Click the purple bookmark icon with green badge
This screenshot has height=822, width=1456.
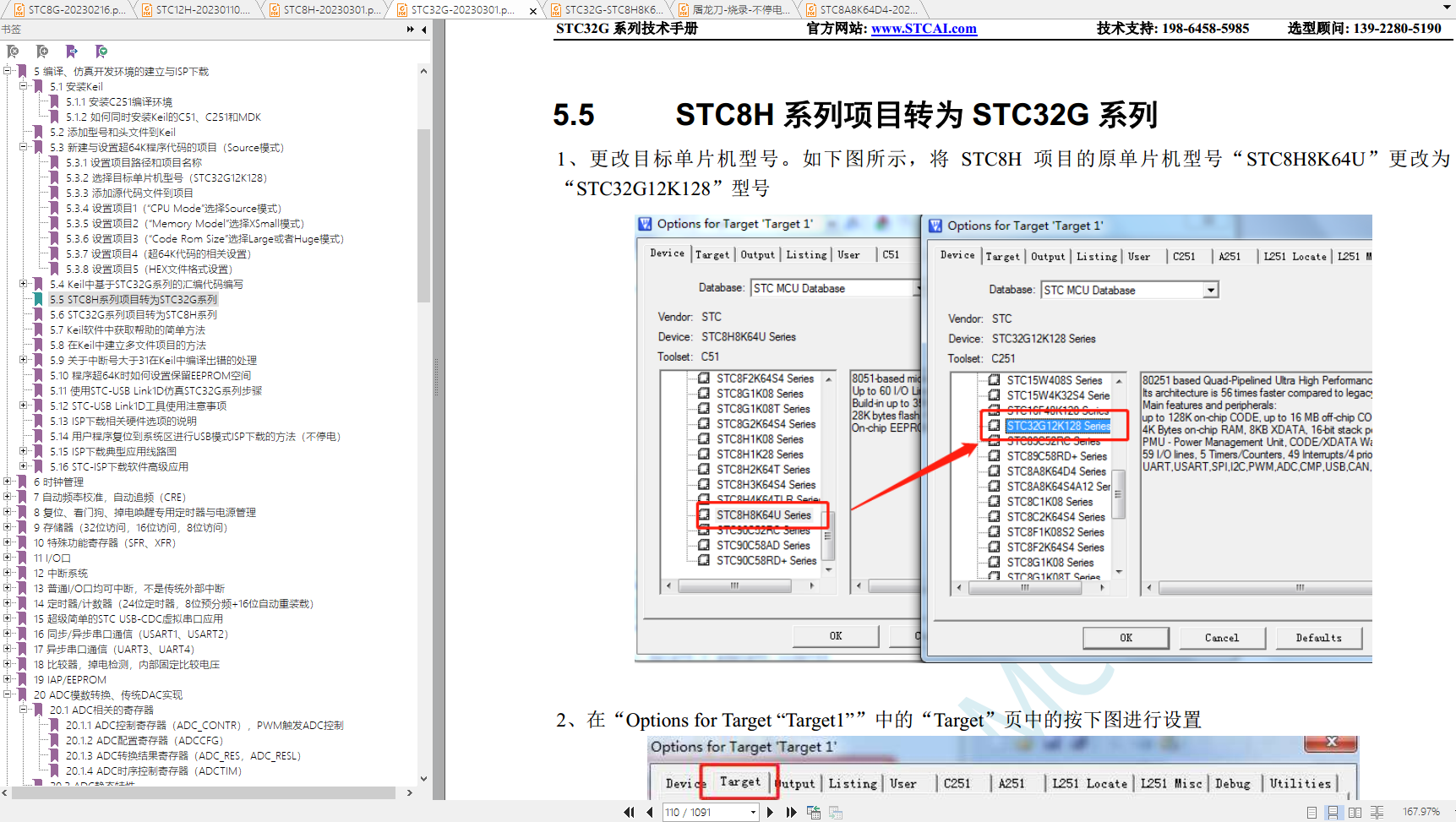(x=101, y=52)
